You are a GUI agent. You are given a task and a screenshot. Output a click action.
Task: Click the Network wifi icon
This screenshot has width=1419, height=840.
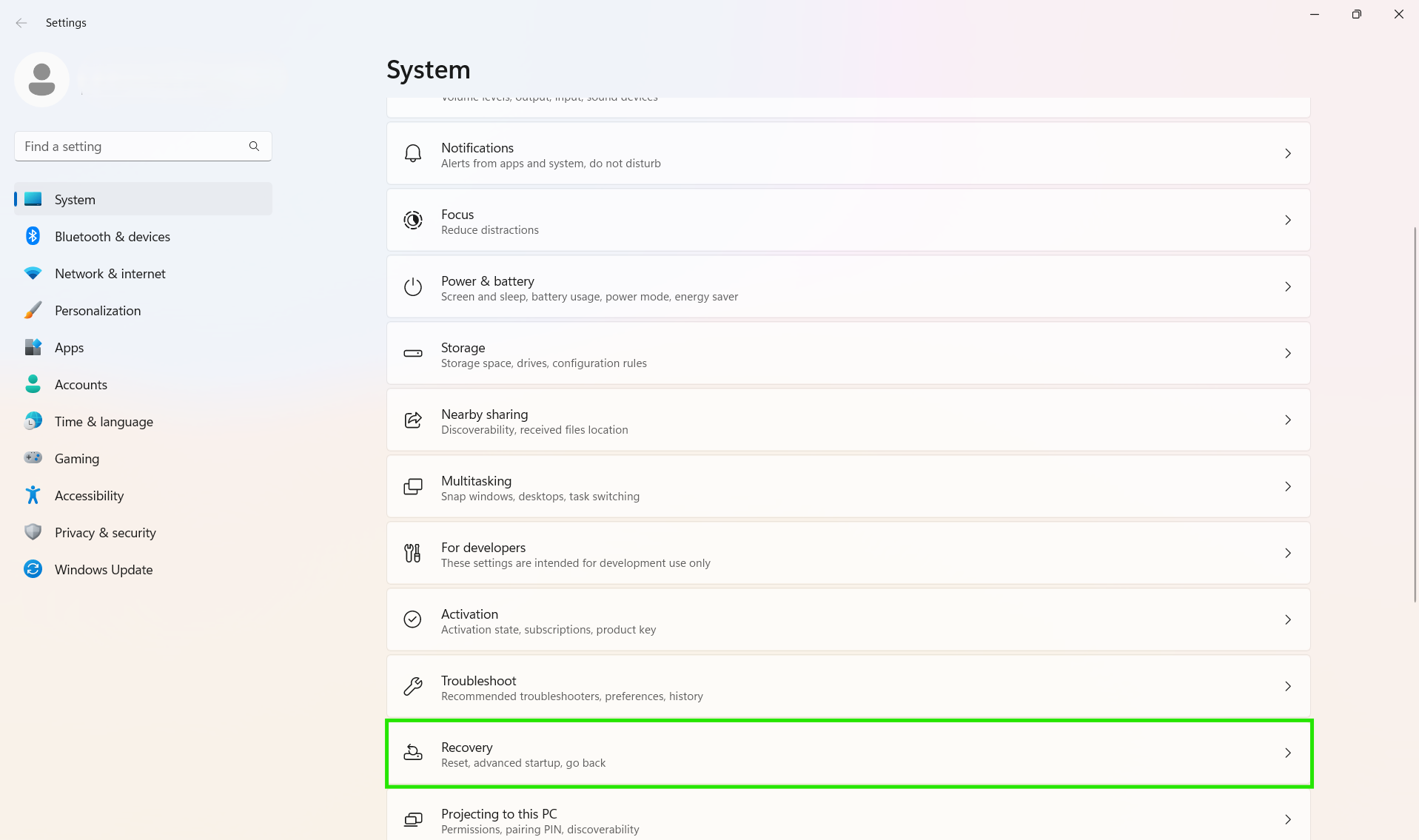[33, 273]
